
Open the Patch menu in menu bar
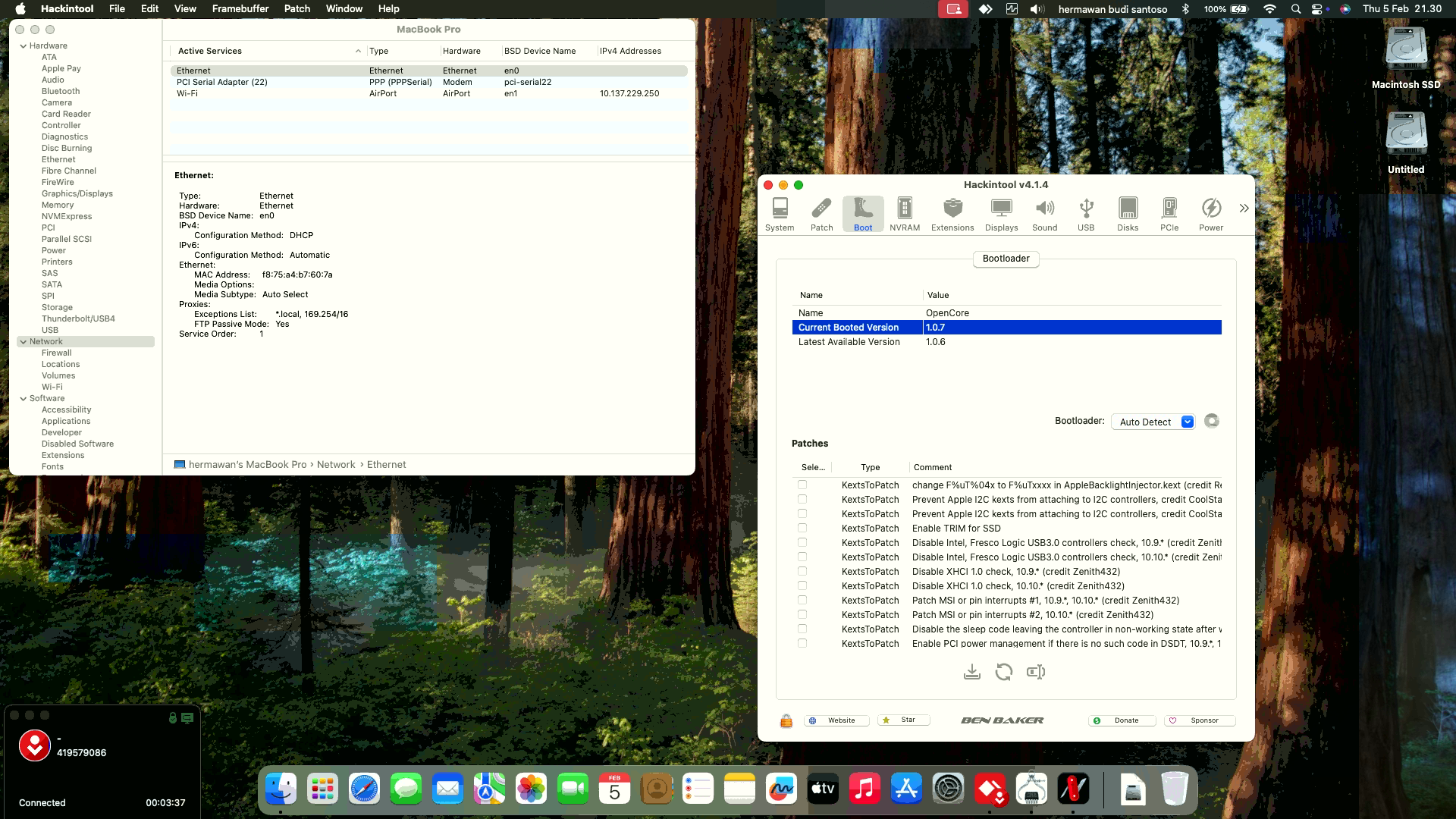pos(297,9)
